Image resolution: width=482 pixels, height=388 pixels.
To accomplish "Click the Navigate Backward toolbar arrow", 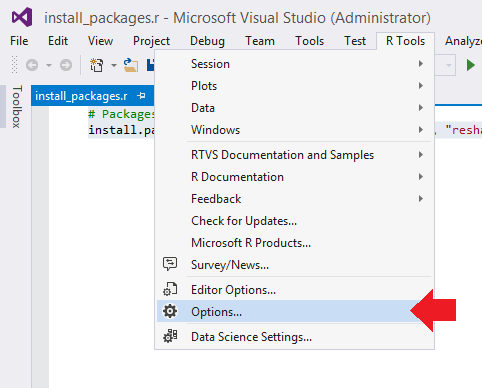I will tap(32, 65).
